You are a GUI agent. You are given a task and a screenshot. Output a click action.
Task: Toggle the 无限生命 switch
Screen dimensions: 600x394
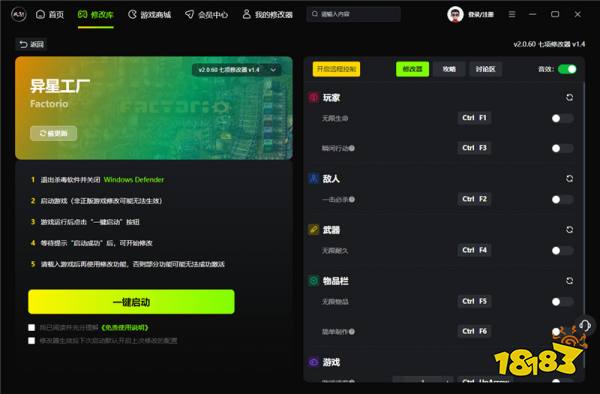point(562,118)
